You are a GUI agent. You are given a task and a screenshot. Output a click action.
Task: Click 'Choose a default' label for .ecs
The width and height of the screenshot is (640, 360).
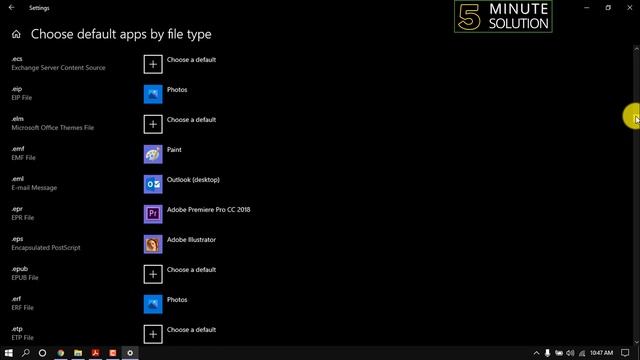tap(191, 60)
